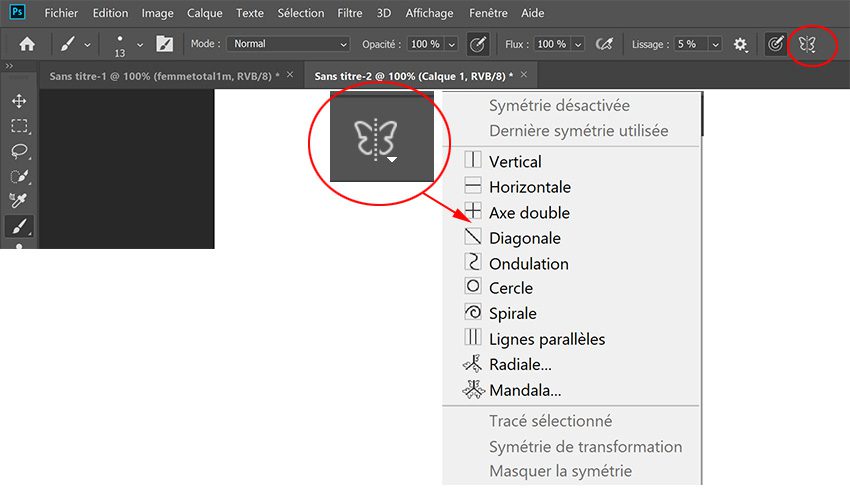Open the Flux slider dropdown arrow

pyautogui.click(x=578, y=44)
